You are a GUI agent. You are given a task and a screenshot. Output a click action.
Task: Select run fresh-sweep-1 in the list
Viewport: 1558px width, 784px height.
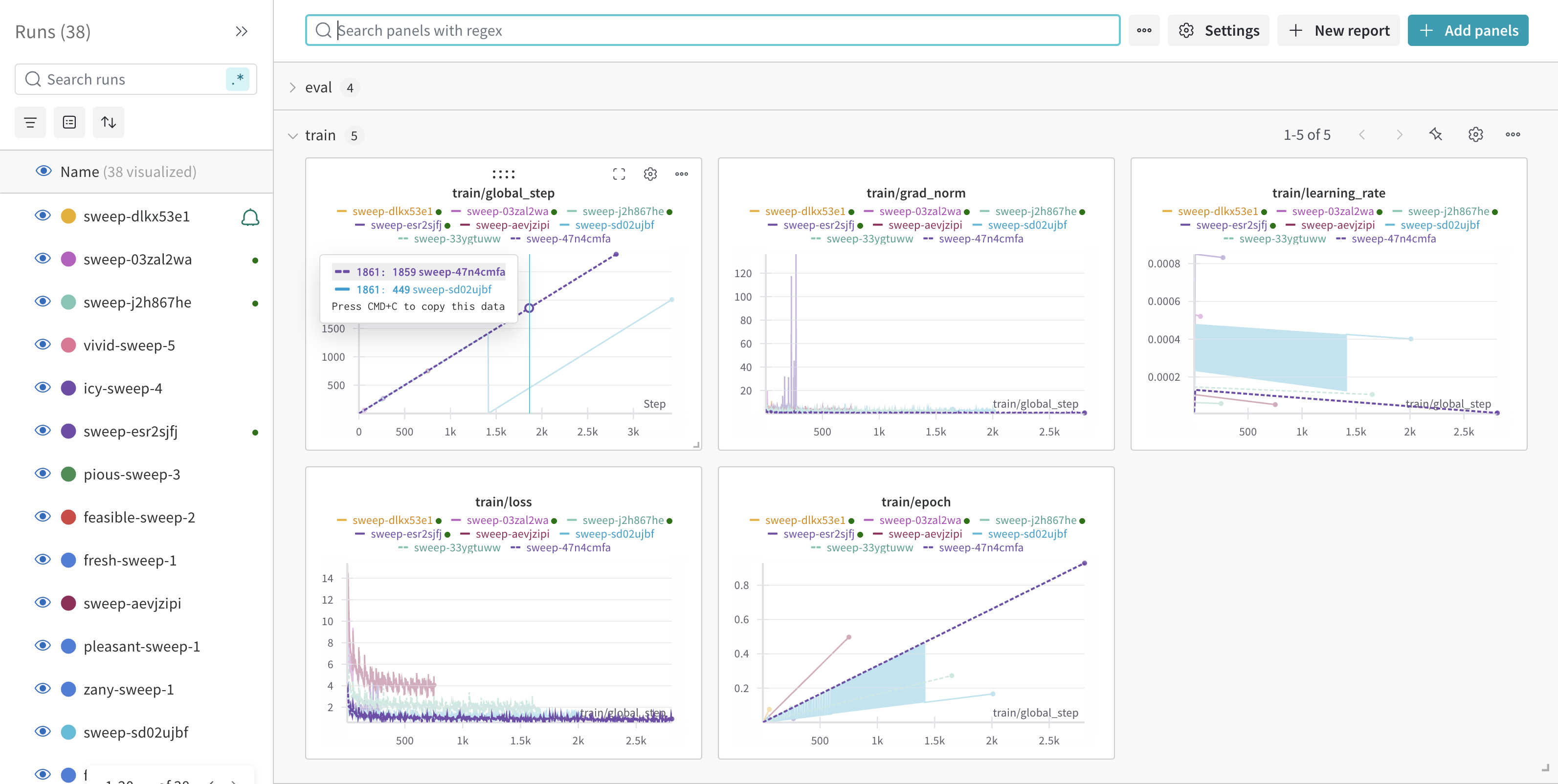click(x=130, y=560)
